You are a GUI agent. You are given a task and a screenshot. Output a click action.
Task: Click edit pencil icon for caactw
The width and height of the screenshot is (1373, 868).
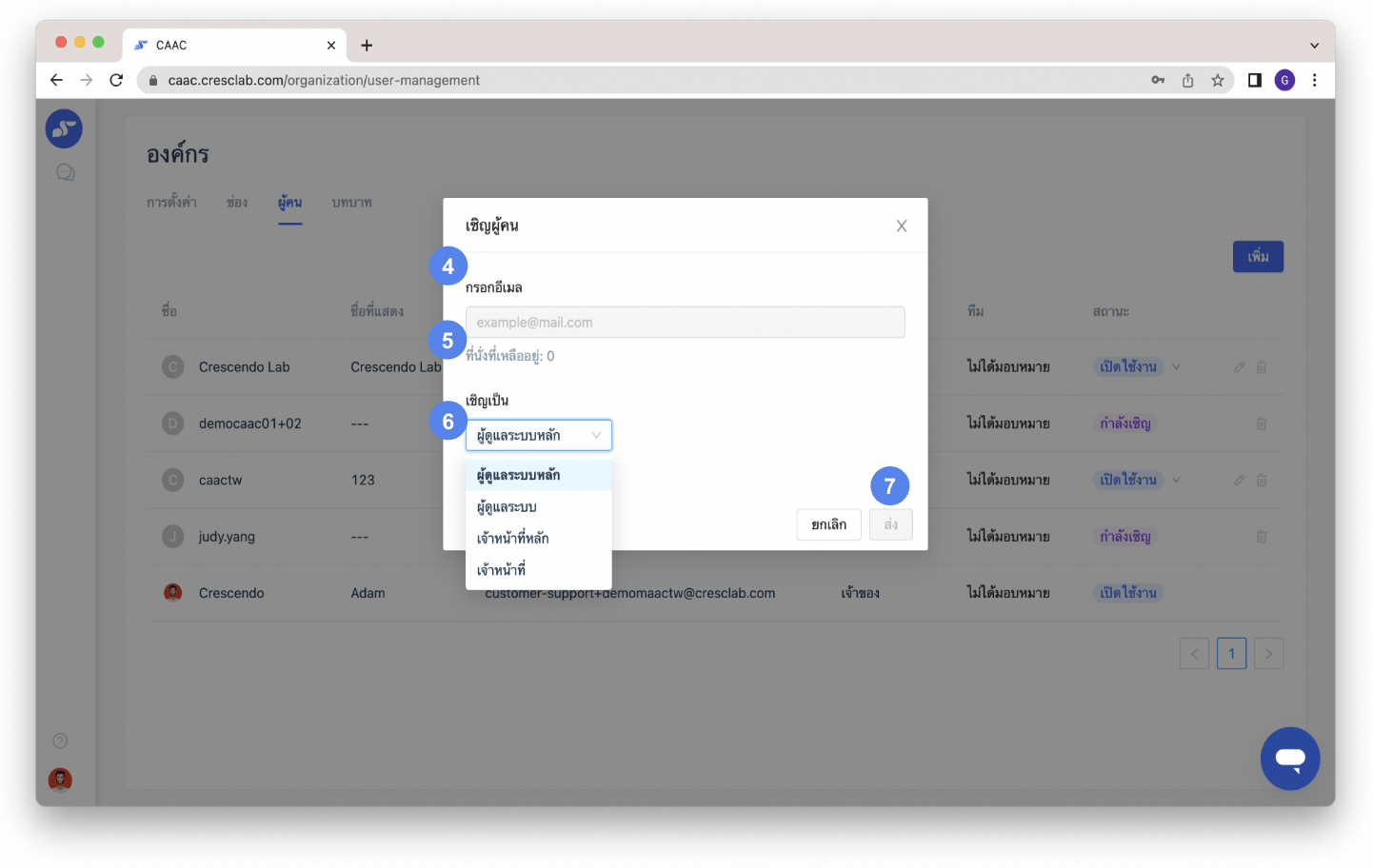pyautogui.click(x=1239, y=480)
